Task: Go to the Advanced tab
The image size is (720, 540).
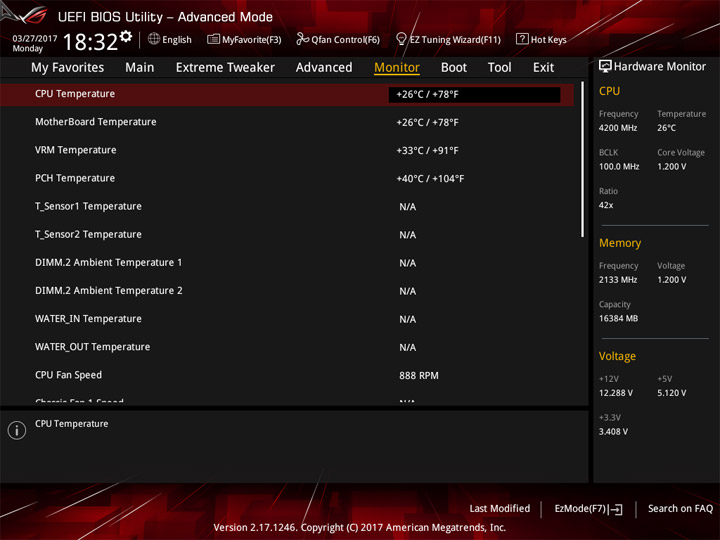Action: coord(324,68)
